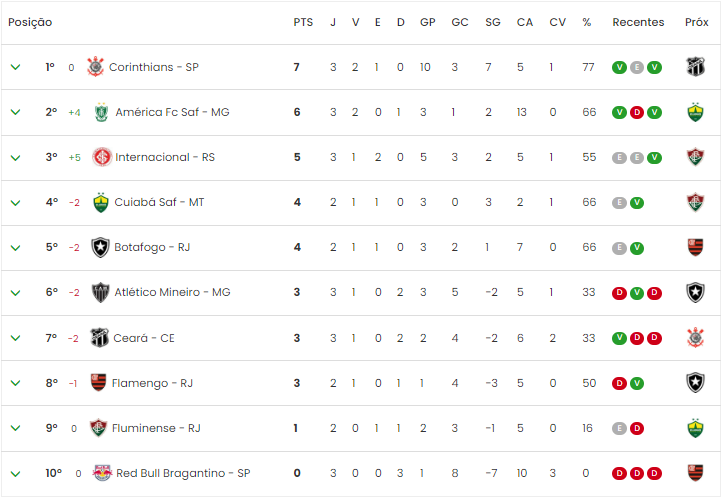Click Fluminense's next opponent Cuiabá crest

coord(695,428)
